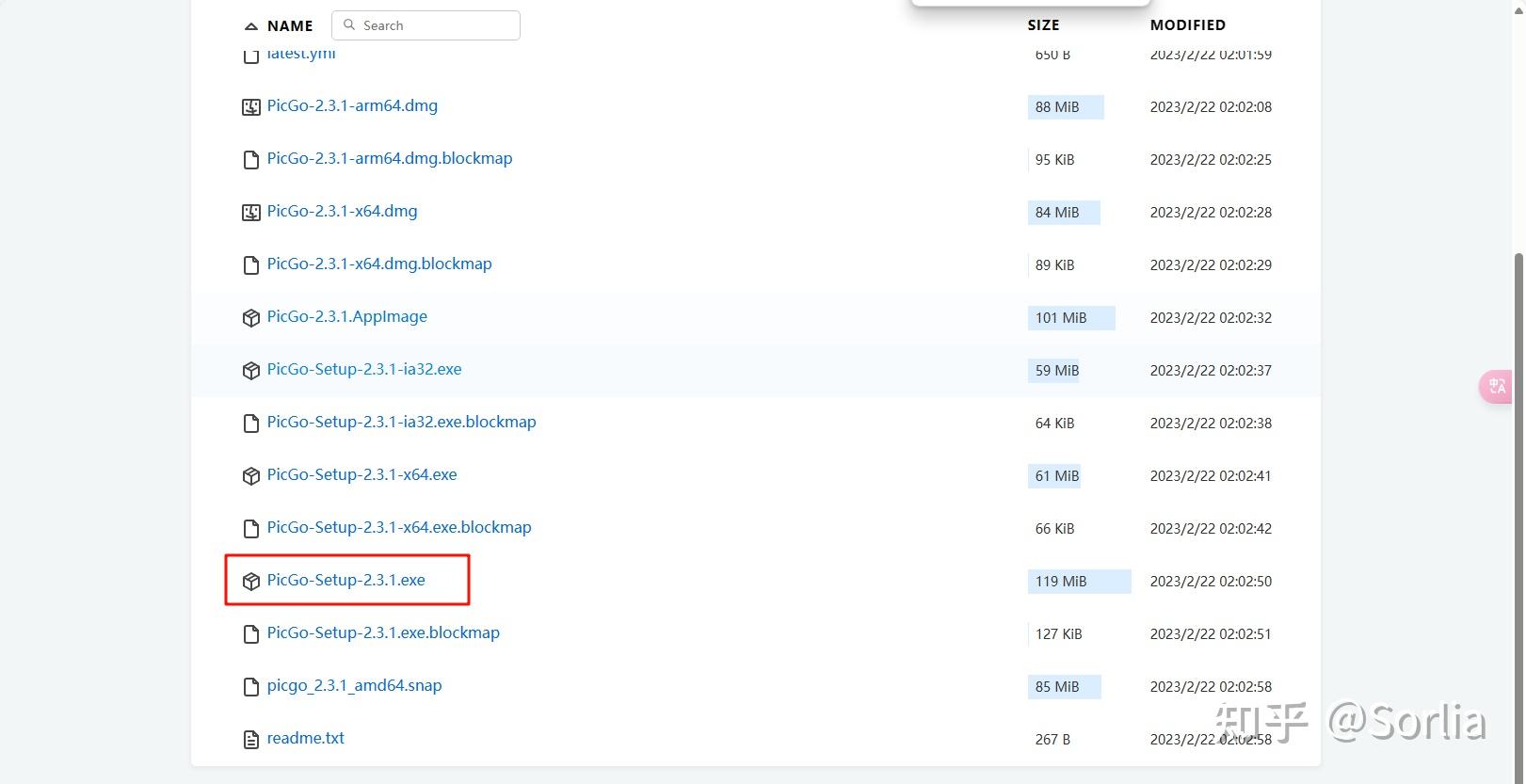Click the package icon for PicGo-Setup-2.3.1-ia32.exe
1526x784 pixels.
tap(251, 371)
